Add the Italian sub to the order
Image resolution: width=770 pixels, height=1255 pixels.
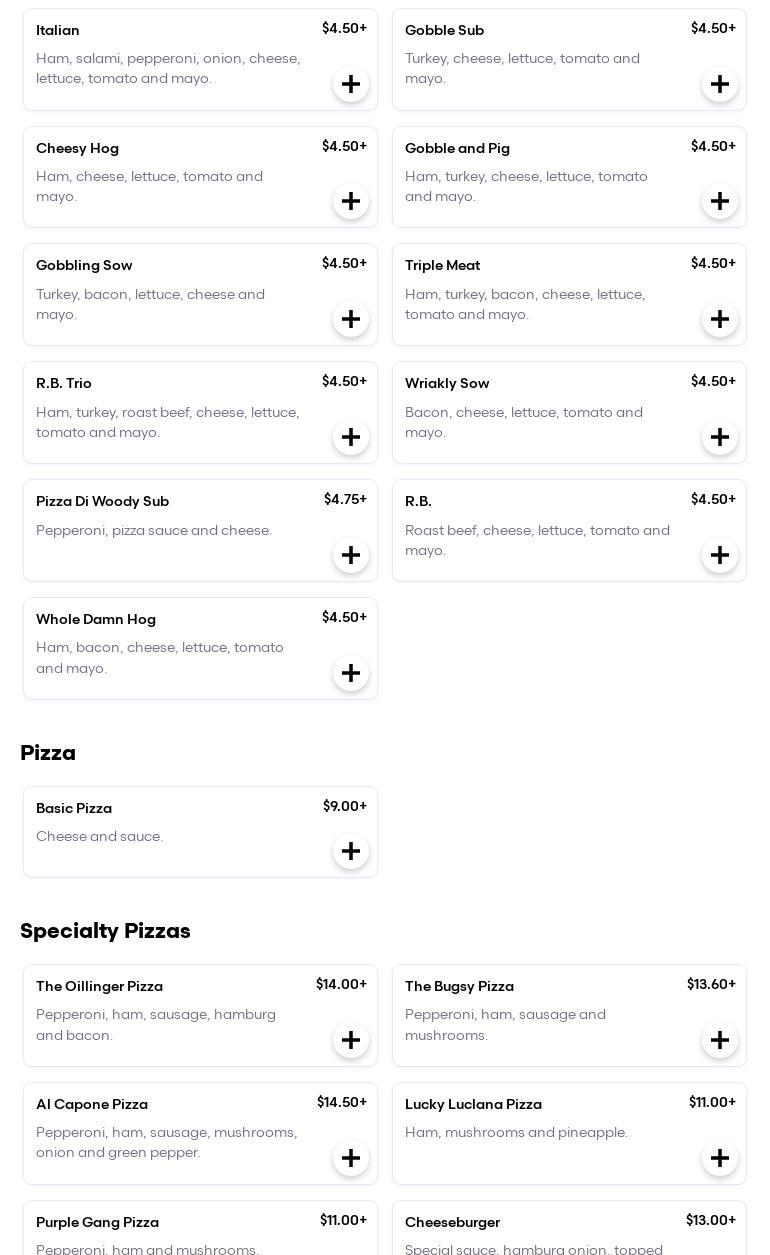(x=351, y=84)
